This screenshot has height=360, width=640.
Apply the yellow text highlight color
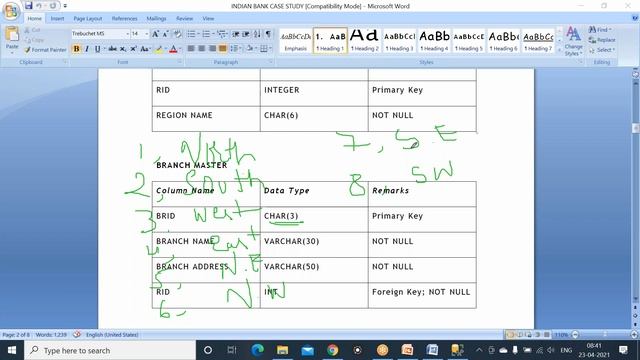[159, 49]
